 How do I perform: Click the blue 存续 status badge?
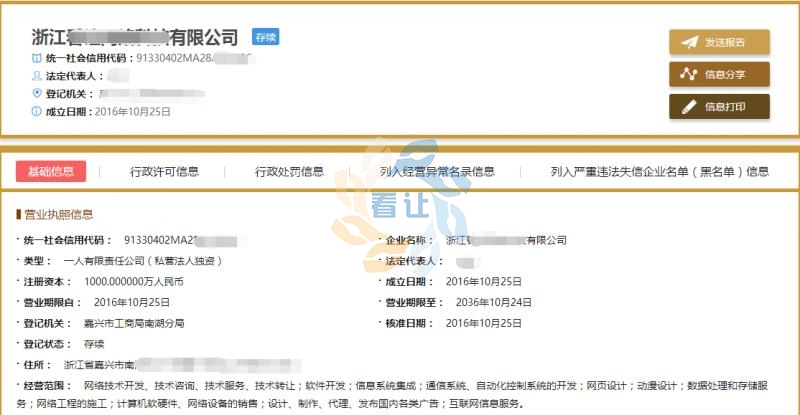click(x=265, y=37)
